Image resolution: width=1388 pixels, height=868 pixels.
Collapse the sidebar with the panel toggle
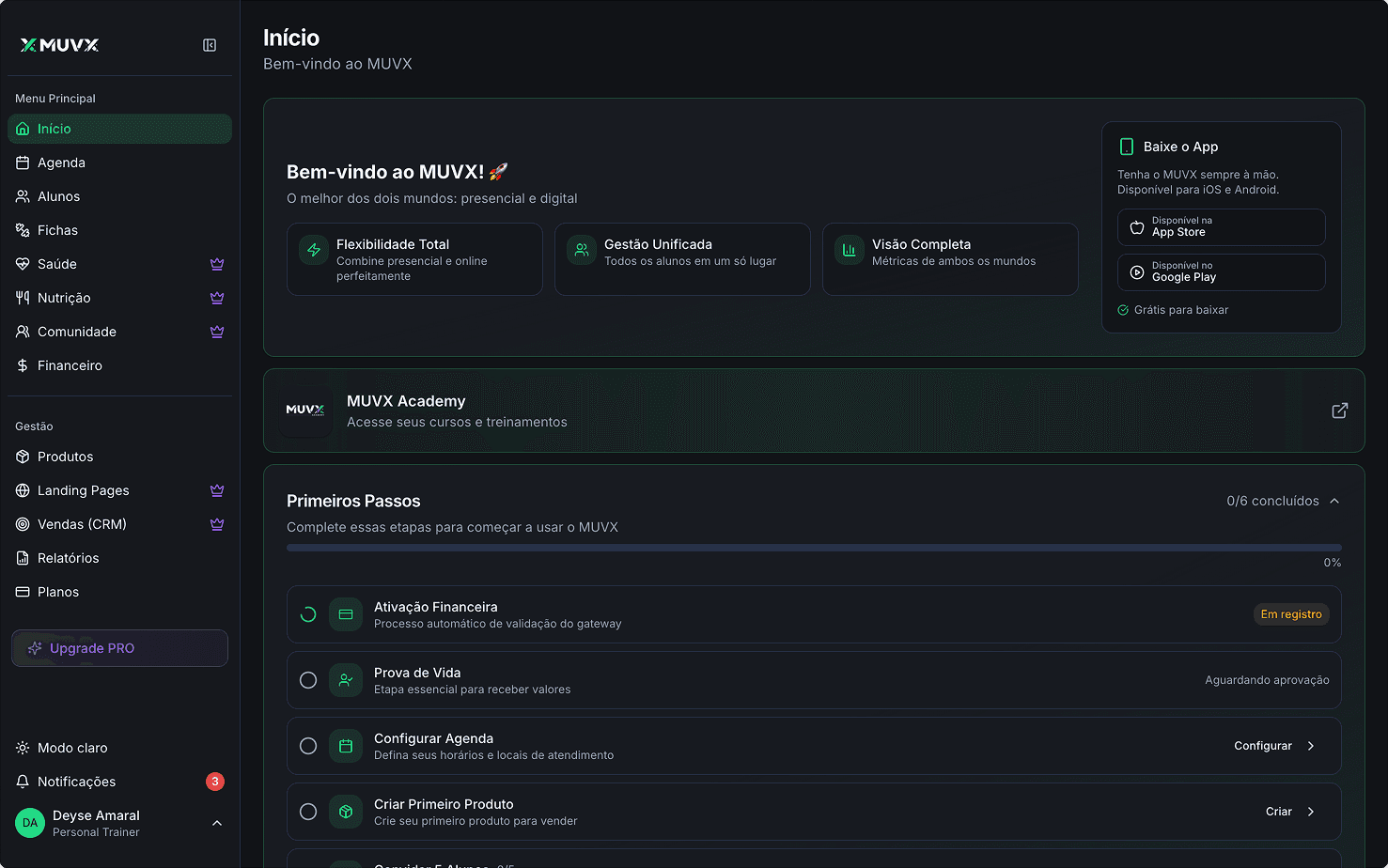click(x=209, y=44)
